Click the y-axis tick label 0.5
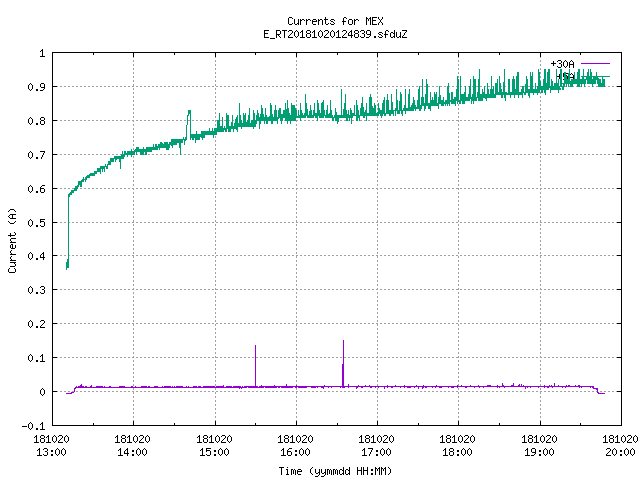The image size is (640, 480). (36, 223)
